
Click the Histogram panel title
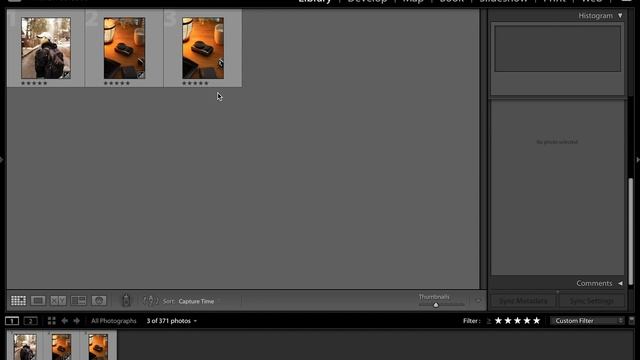tap(596, 16)
